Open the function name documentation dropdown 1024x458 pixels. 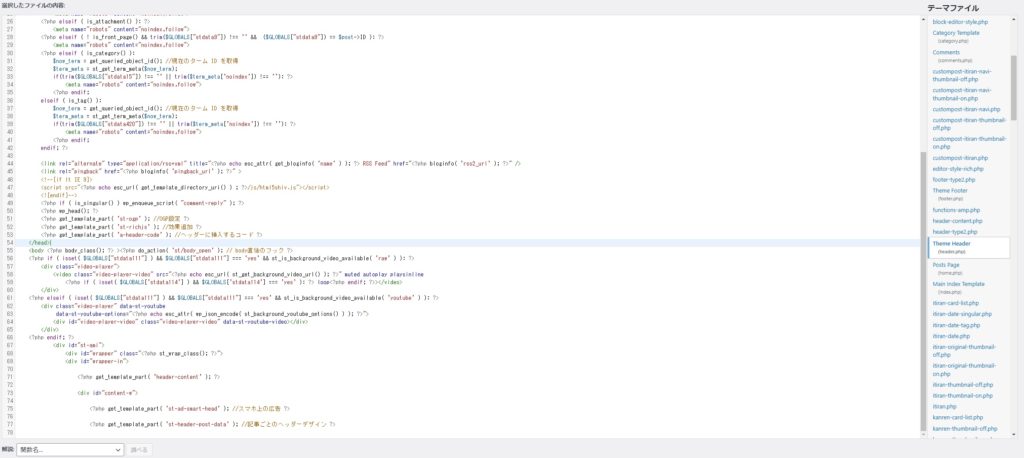tap(69, 450)
